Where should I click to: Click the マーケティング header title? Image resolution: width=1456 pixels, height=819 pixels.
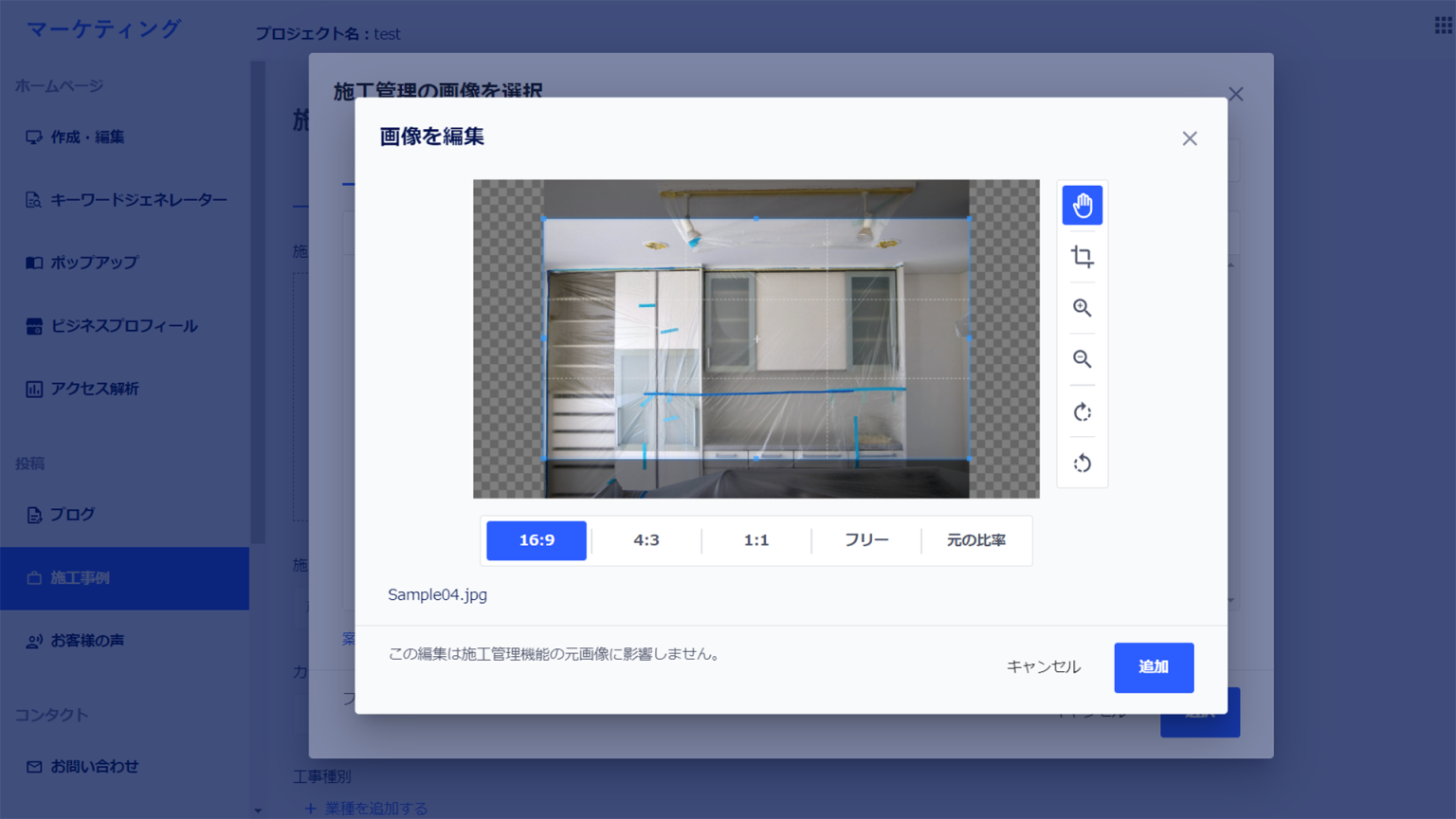[103, 29]
